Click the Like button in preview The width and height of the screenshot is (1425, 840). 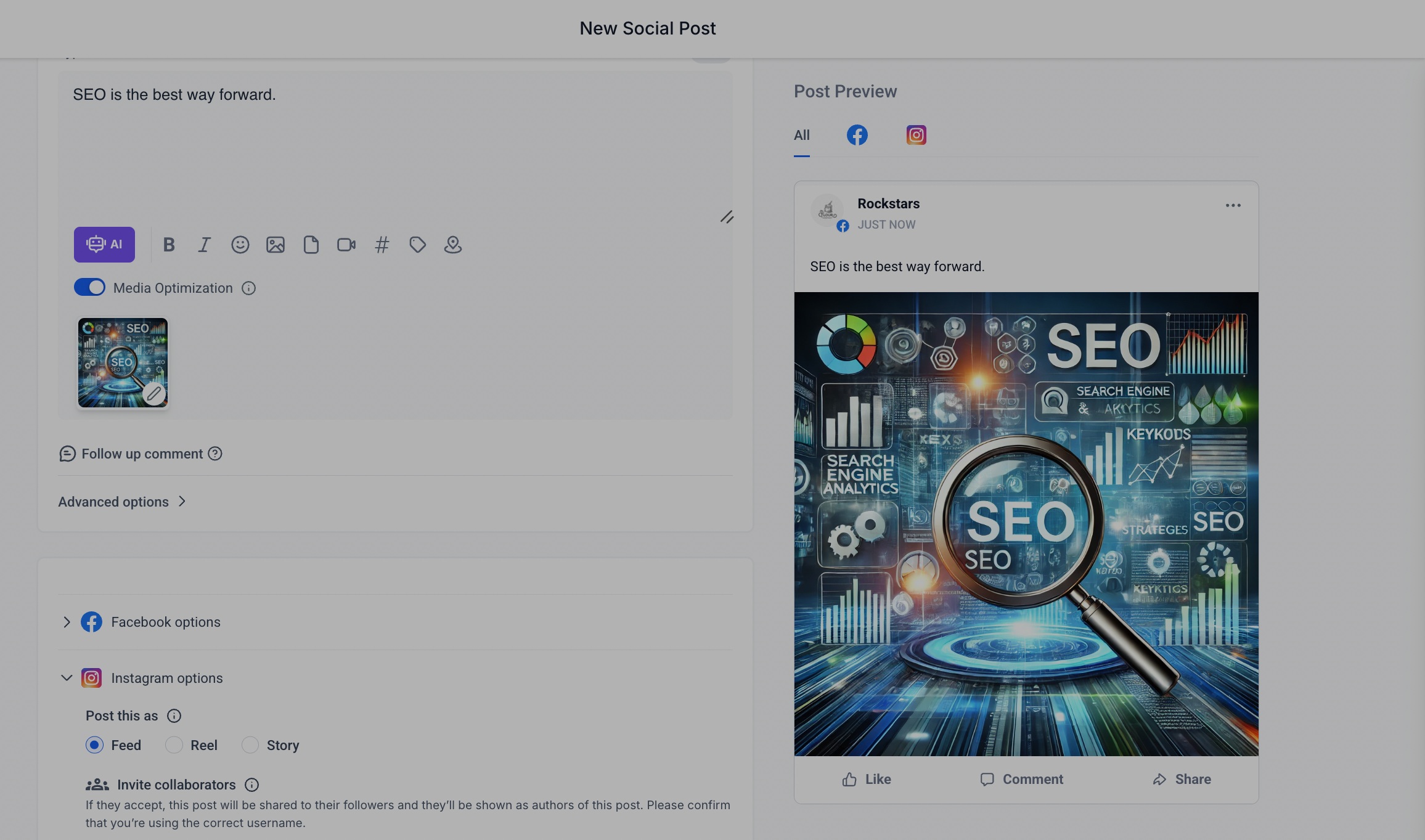click(866, 779)
